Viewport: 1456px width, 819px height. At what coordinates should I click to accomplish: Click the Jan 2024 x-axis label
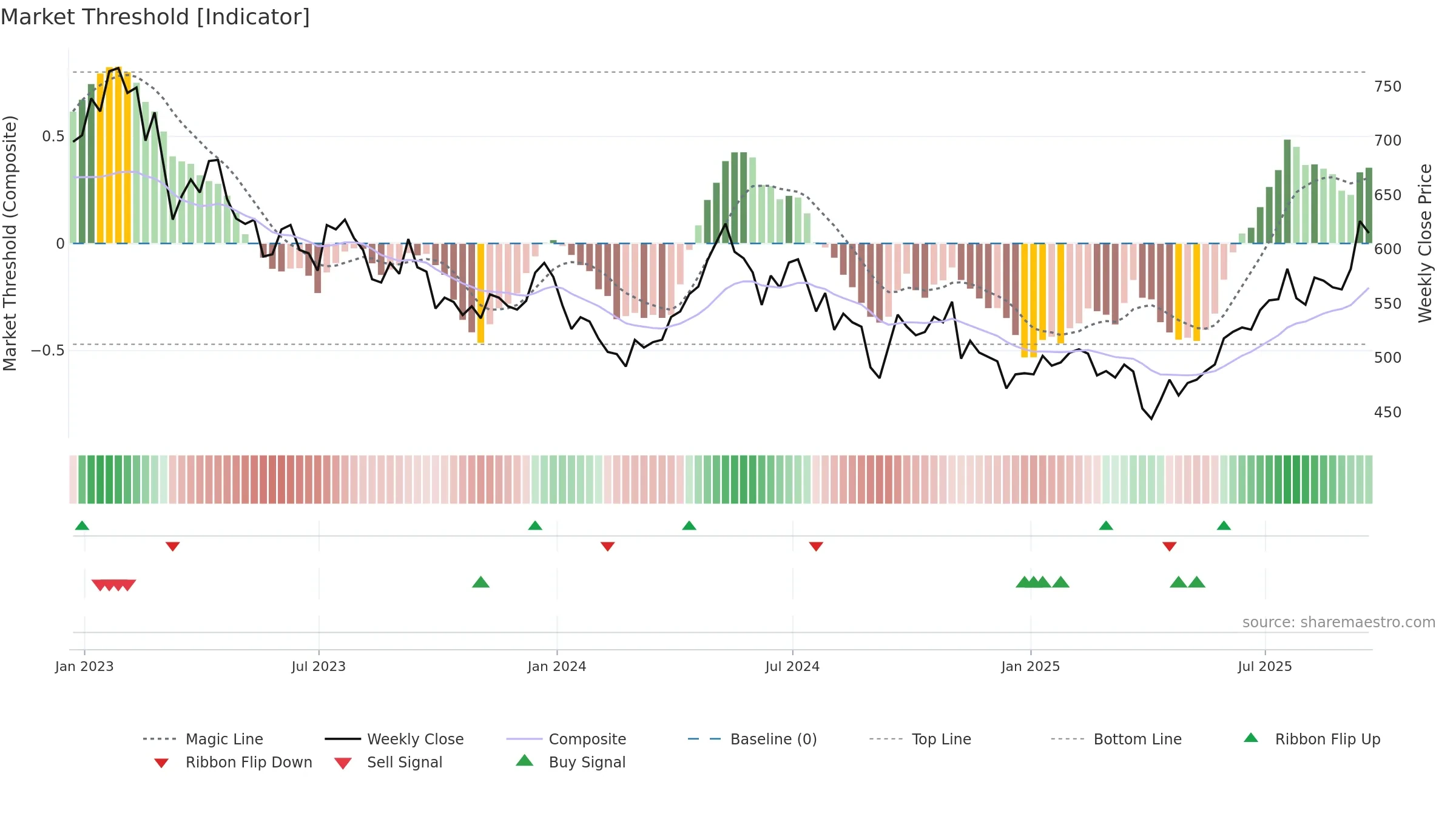(x=557, y=666)
